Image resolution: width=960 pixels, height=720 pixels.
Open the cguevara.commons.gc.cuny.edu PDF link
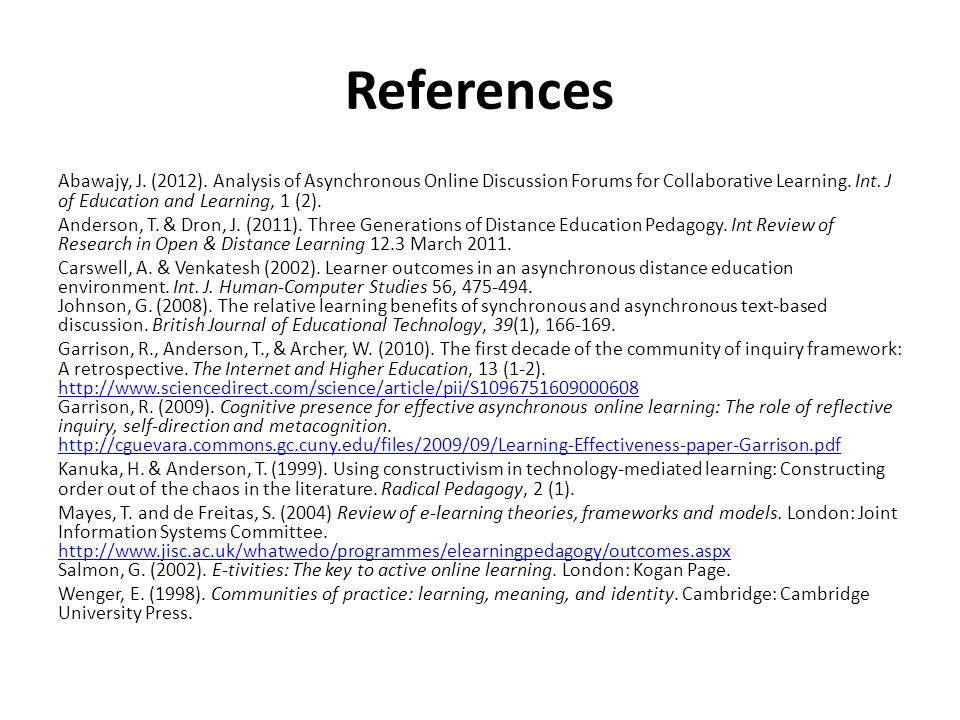tap(449, 444)
